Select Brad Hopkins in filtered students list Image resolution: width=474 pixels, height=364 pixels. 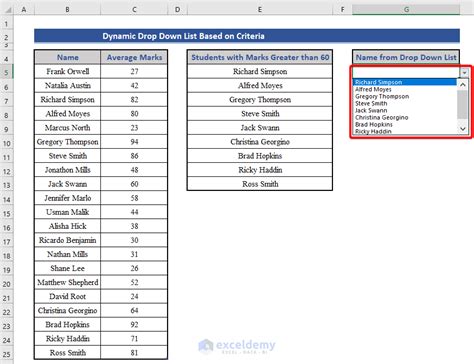(260, 156)
